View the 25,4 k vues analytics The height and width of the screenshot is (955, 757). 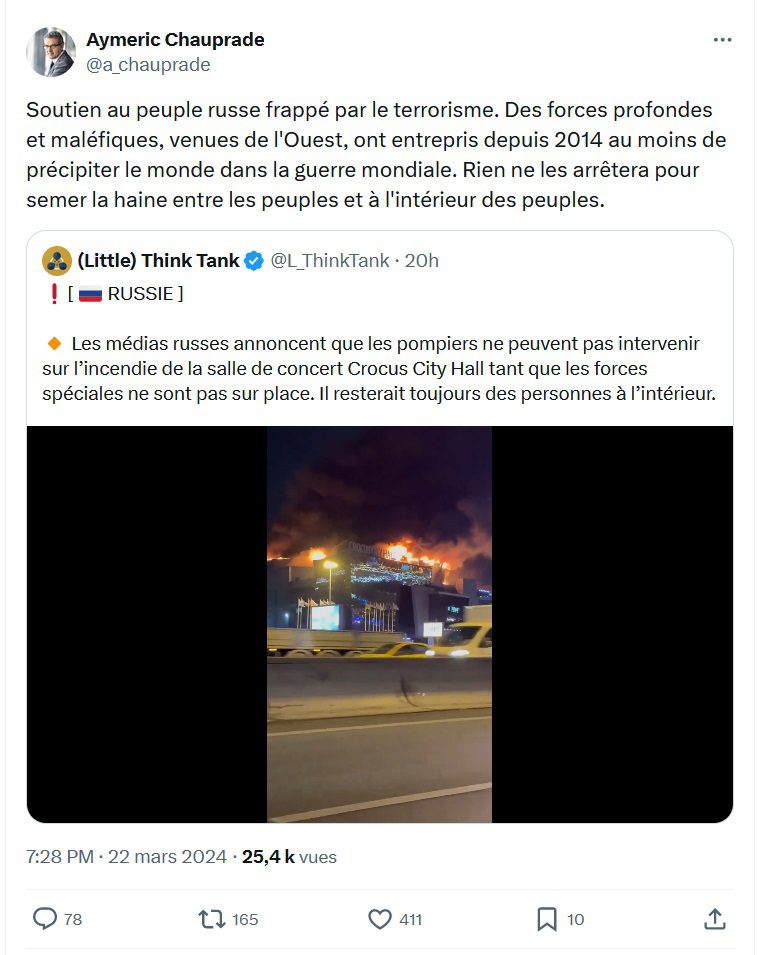pyautogui.click(x=289, y=857)
